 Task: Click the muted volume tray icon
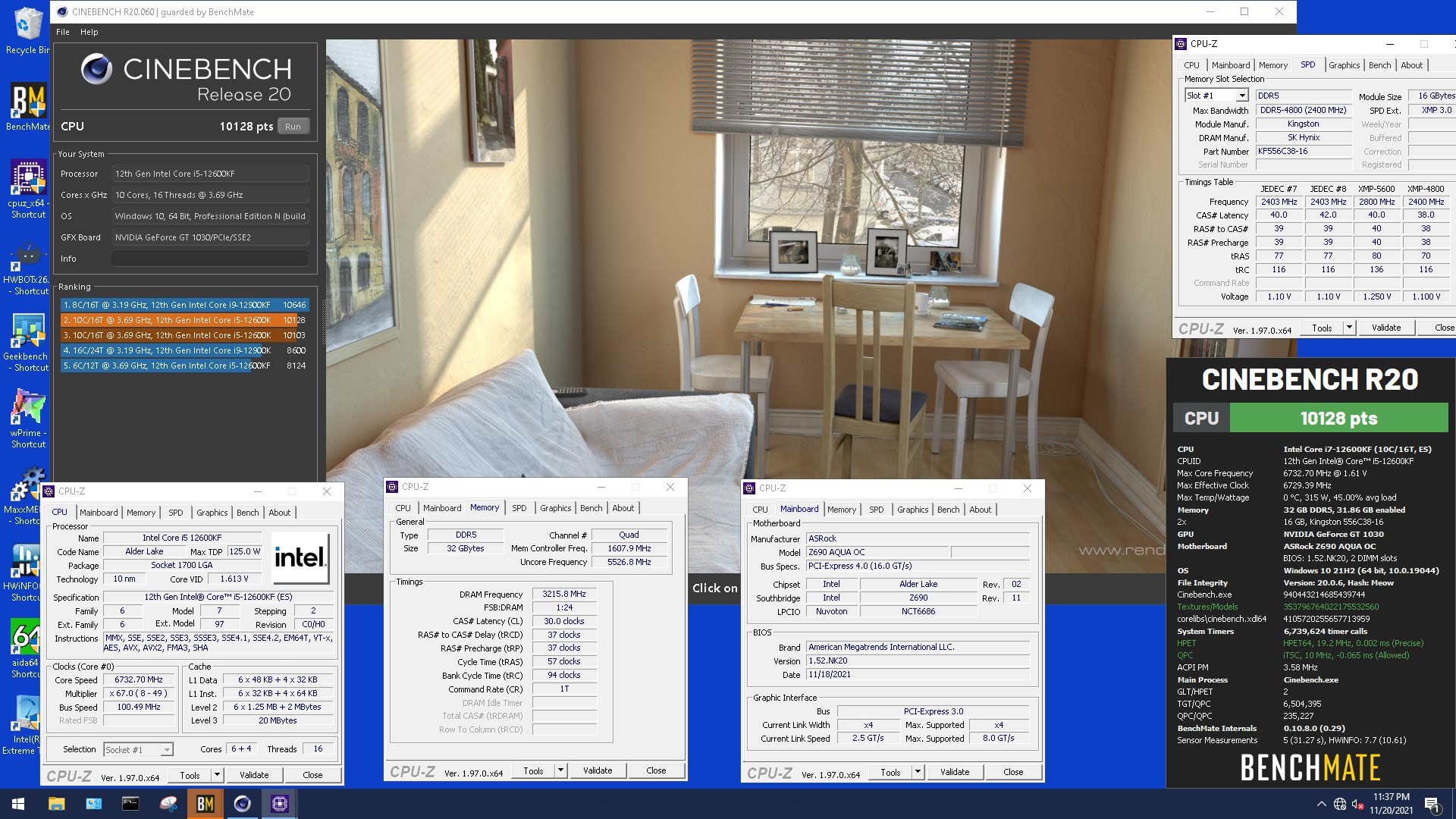click(1357, 804)
